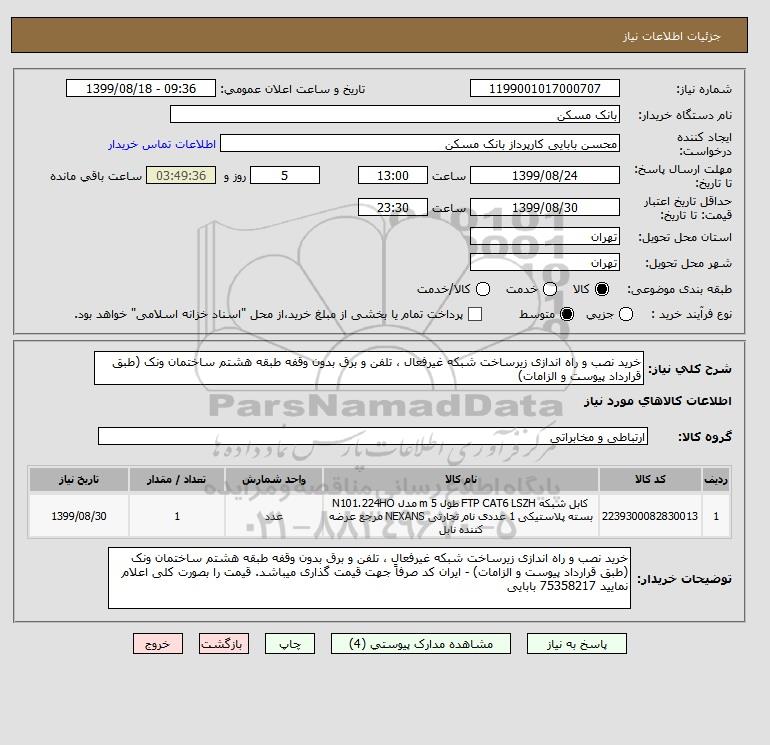This screenshot has width=770, height=745.
Task: Click the response deadline date field
Action: pyautogui.click(x=545, y=175)
